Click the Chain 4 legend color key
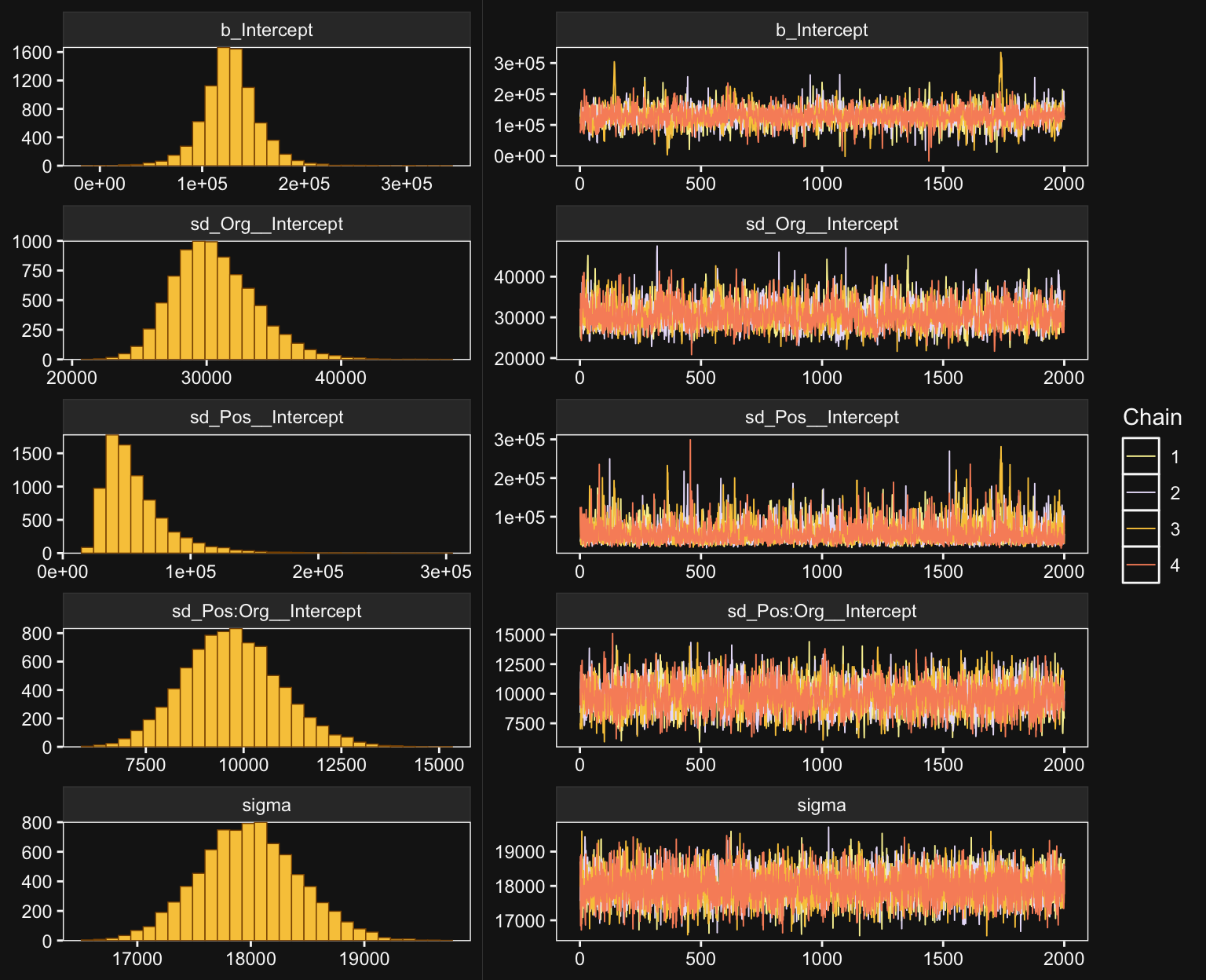The image size is (1206, 980). point(1140,565)
